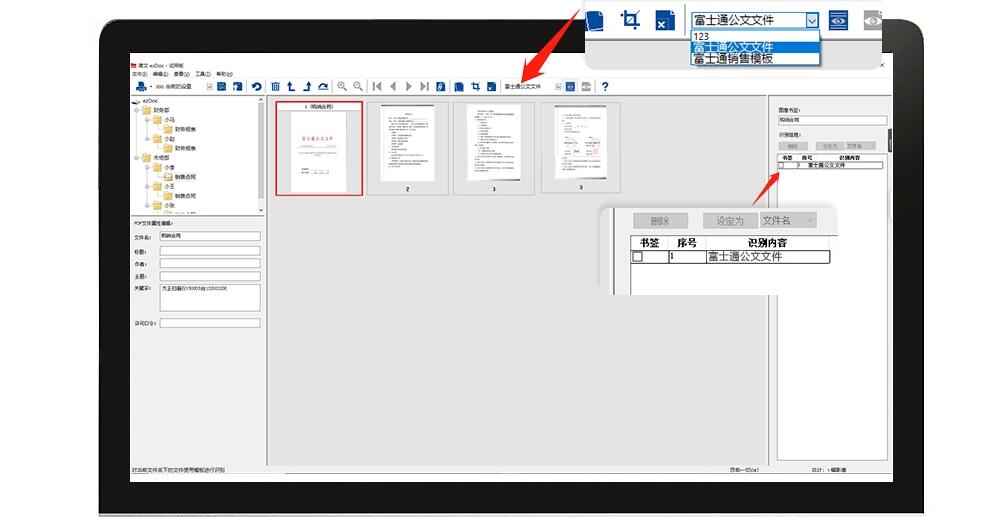This screenshot has height=517, width=990.
Task: Click the trash can delete icon
Action: tap(275, 86)
